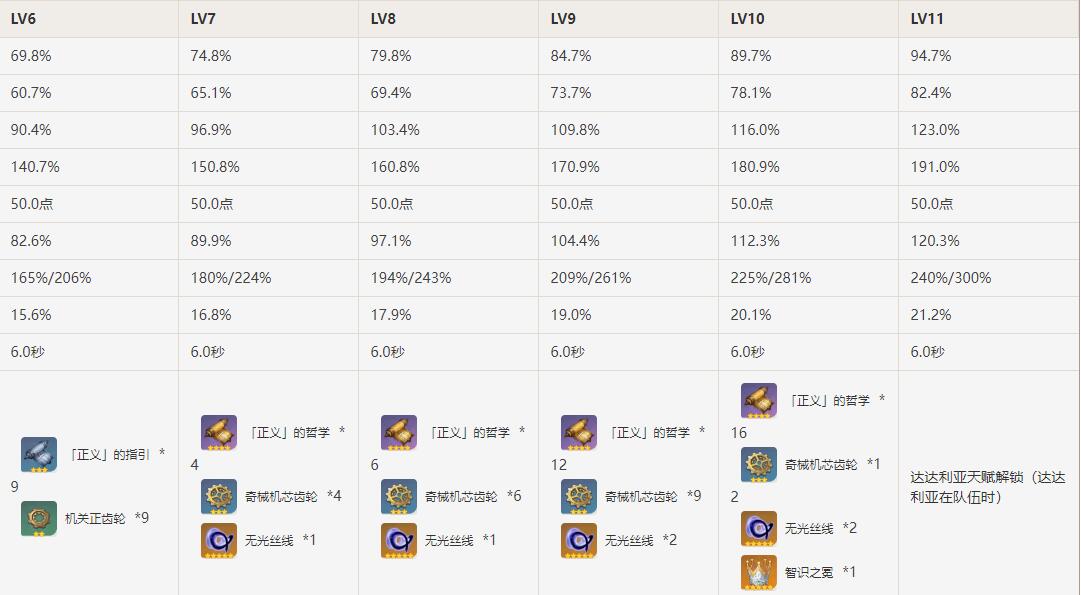Click the 240%/300% value cell
This screenshot has width=1081, height=595.
coord(950,278)
